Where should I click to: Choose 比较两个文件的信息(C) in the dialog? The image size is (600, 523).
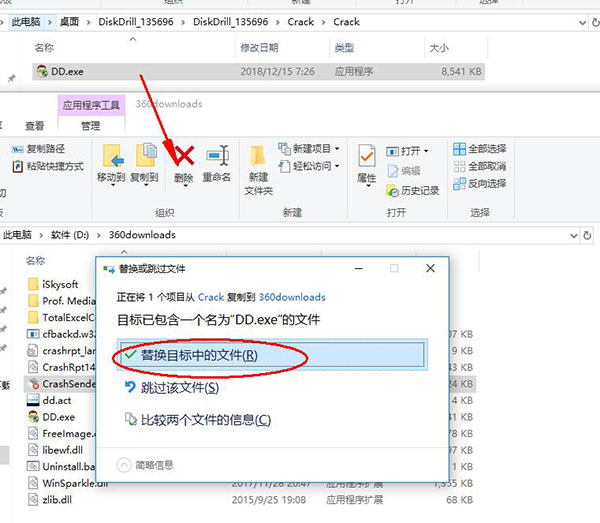coord(198,420)
